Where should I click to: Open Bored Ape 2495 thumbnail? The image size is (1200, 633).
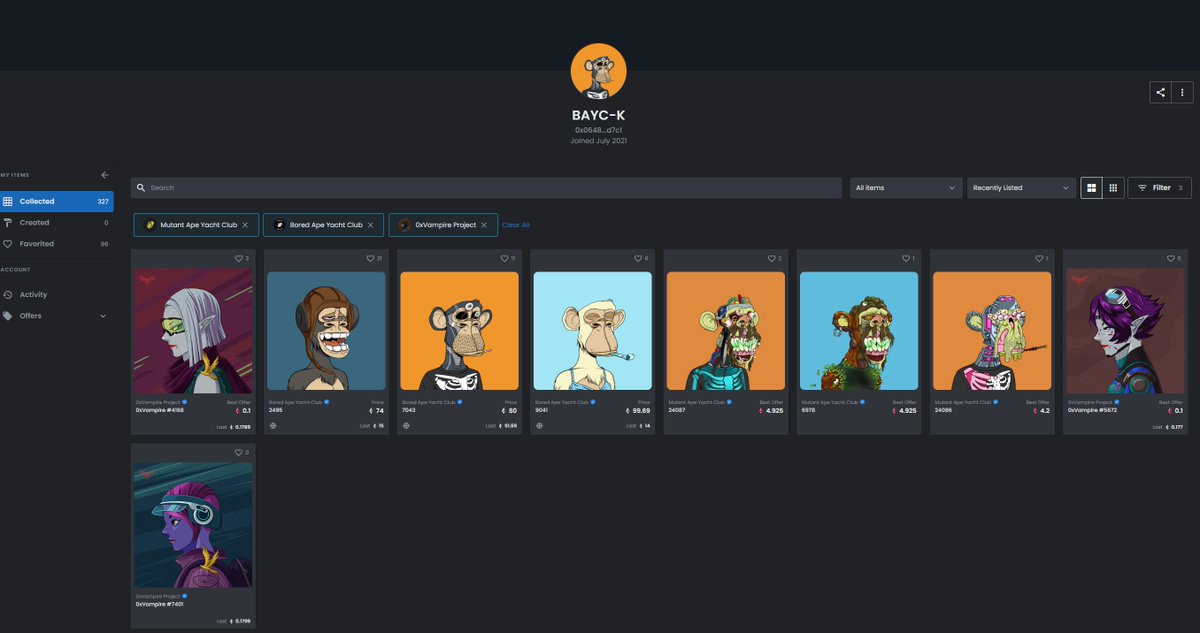(x=326, y=331)
